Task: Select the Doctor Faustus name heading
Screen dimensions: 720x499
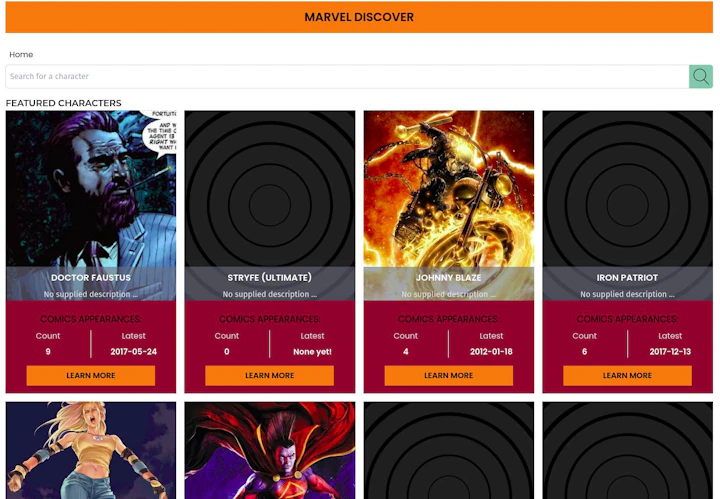Action: coord(91,278)
